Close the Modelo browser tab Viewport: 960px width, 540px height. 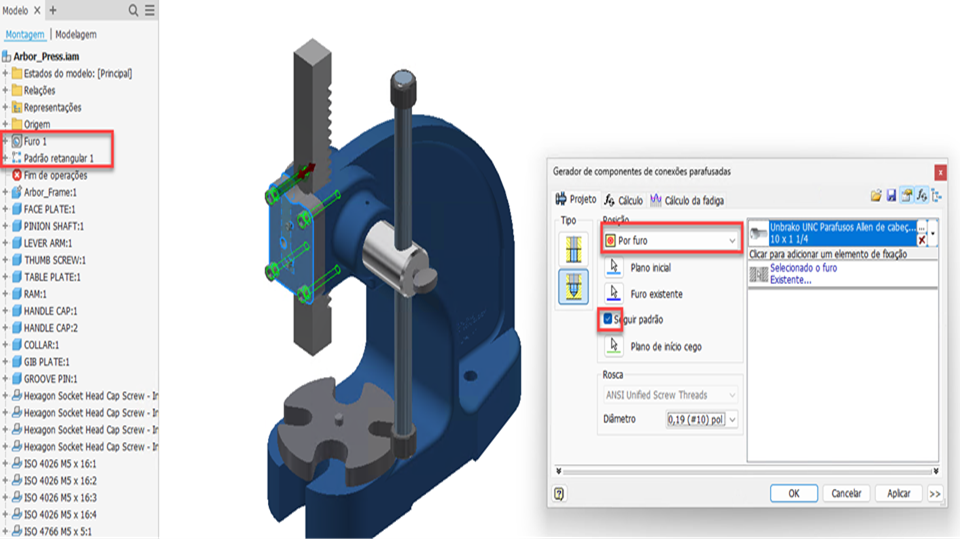pyautogui.click(x=37, y=10)
